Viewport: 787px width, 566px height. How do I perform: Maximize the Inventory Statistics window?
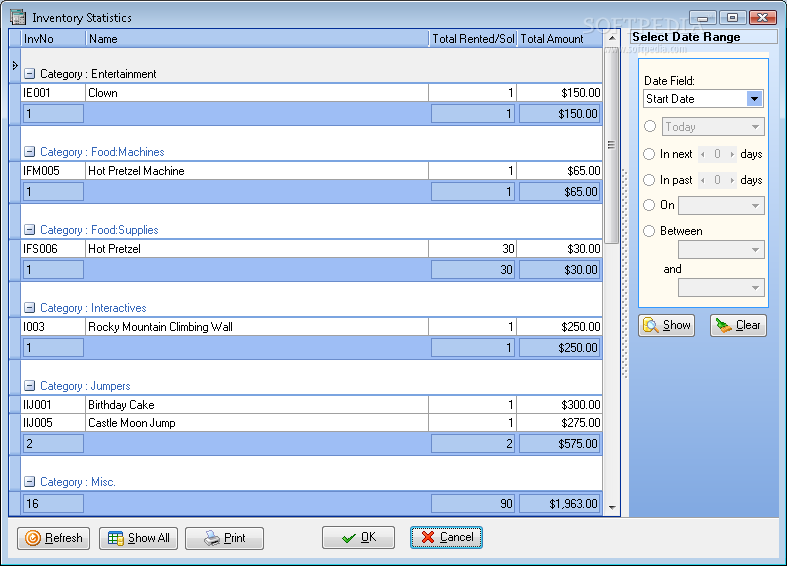point(732,18)
